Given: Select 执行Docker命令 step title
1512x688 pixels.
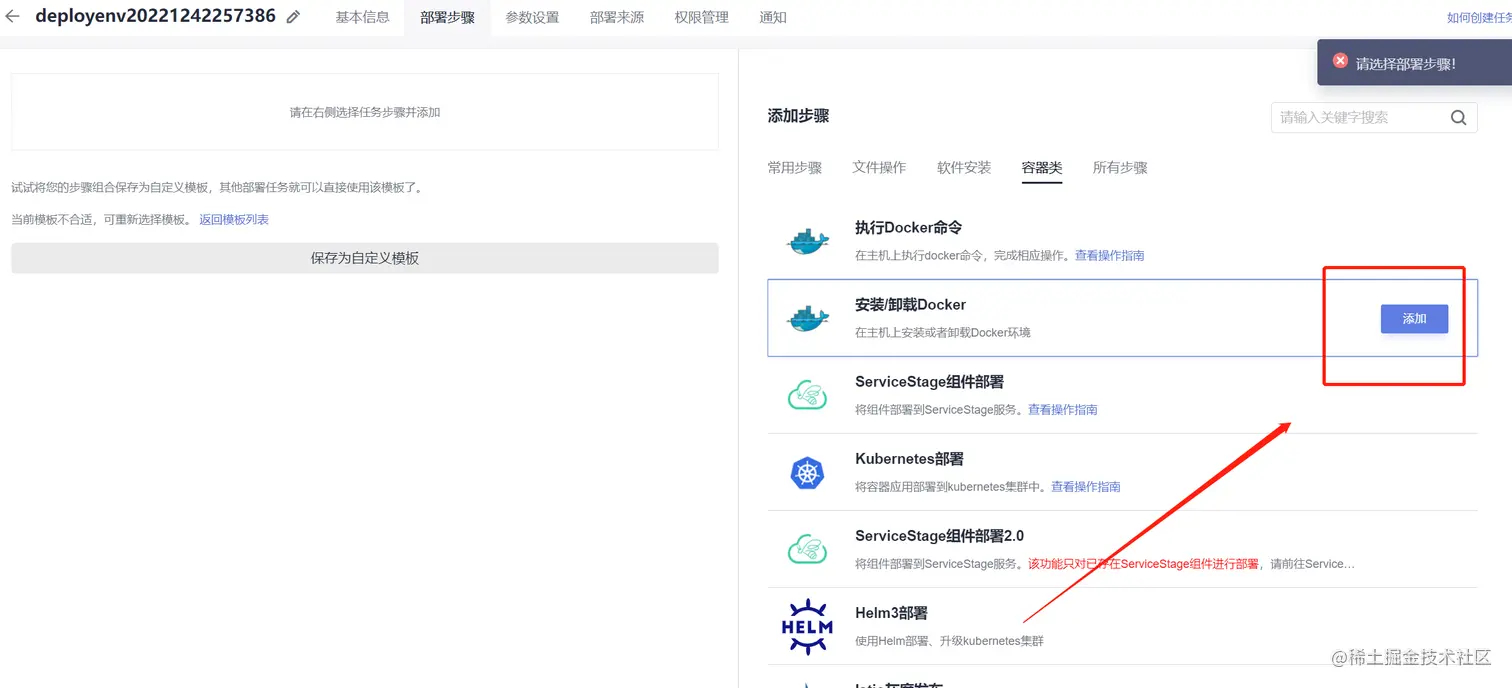Looking at the screenshot, I should point(909,228).
